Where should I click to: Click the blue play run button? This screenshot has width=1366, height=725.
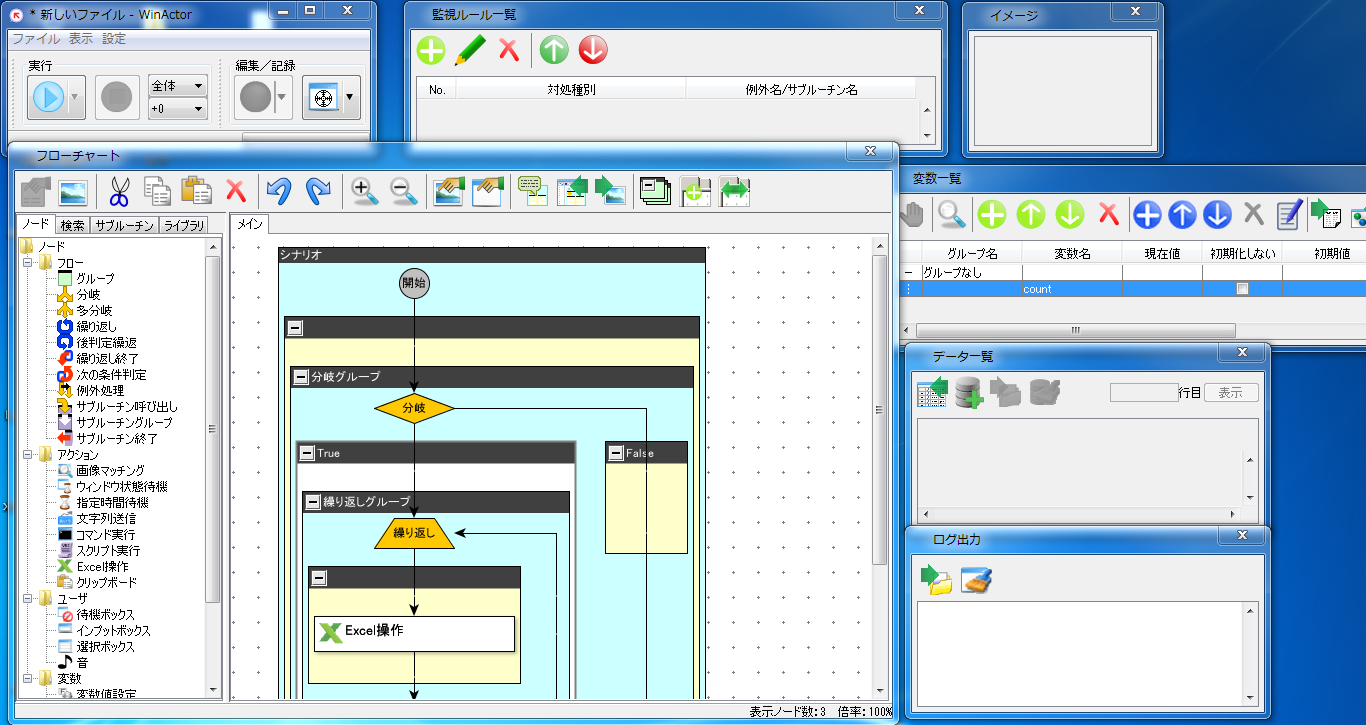tap(48, 97)
